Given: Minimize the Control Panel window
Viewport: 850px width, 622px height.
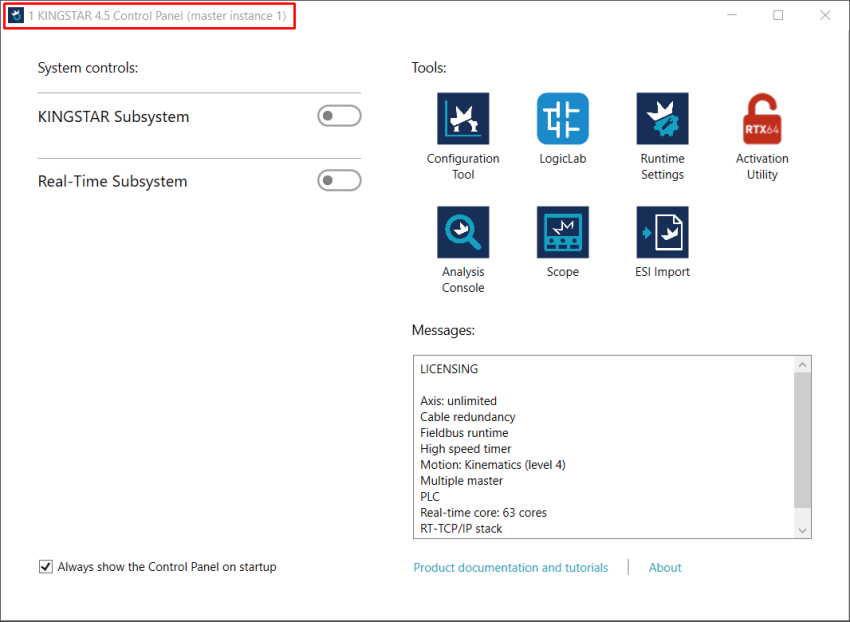Looking at the screenshot, I should tap(732, 15).
